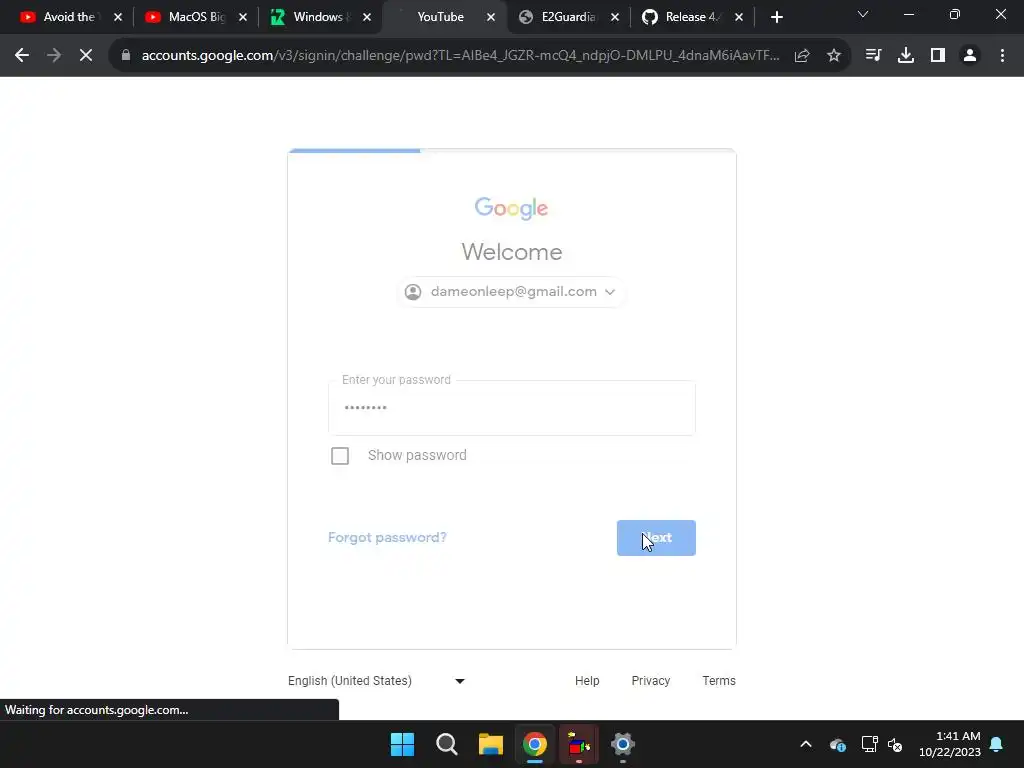
Task: Check the Show password box
Action: (340, 455)
